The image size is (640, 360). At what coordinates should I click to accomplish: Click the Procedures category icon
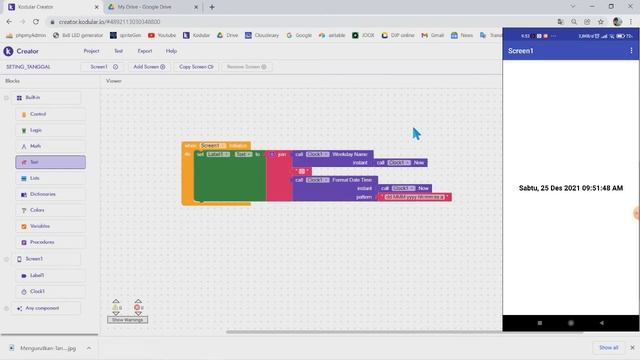[x=24, y=242]
